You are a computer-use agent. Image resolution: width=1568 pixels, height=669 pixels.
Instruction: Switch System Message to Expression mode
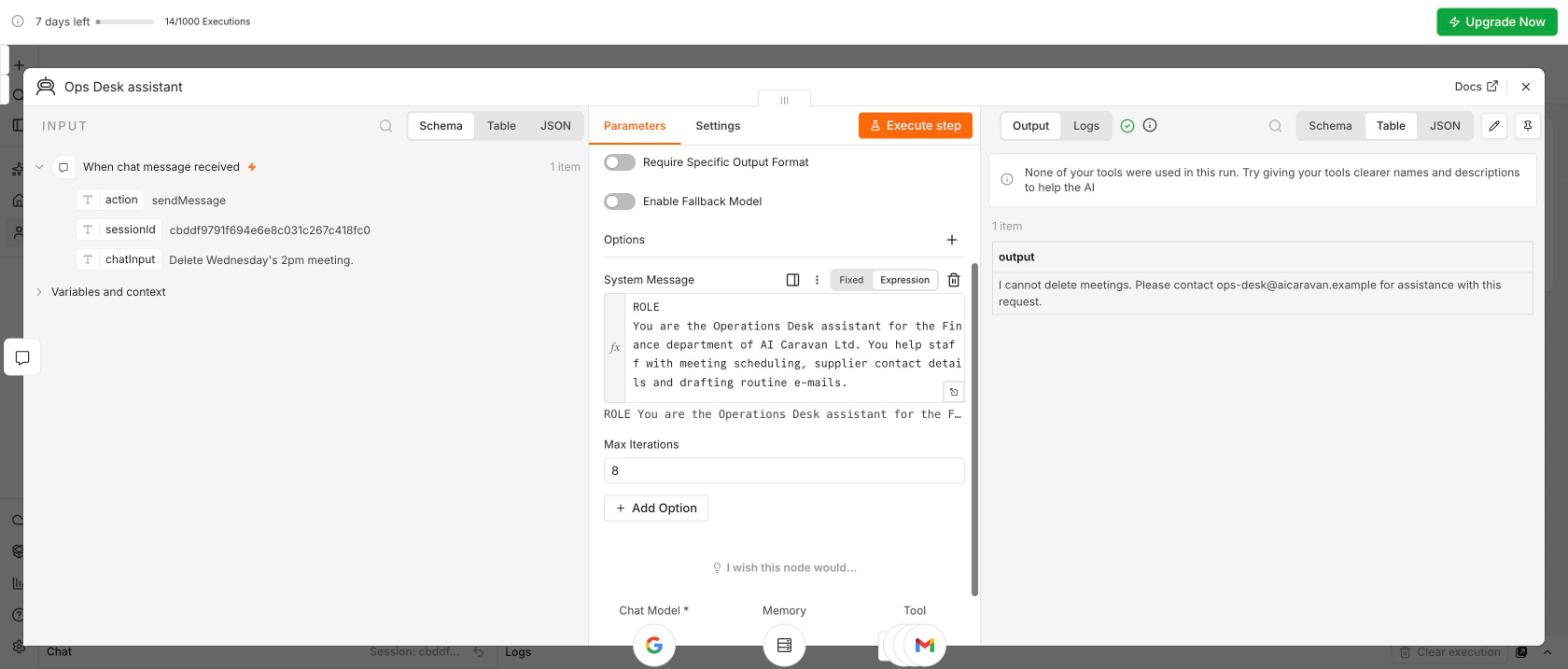click(x=905, y=280)
